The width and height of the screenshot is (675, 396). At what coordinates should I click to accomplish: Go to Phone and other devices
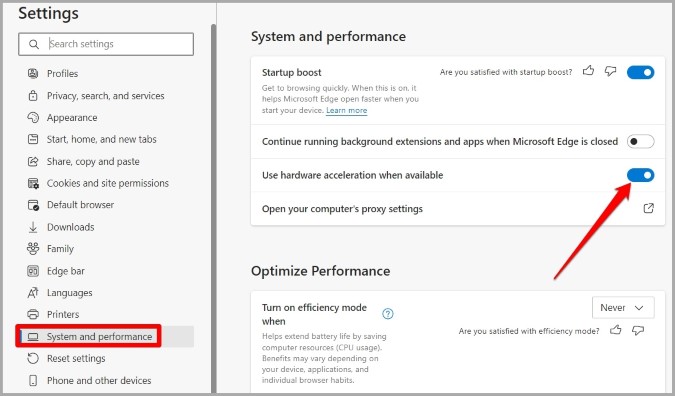[x=99, y=381]
